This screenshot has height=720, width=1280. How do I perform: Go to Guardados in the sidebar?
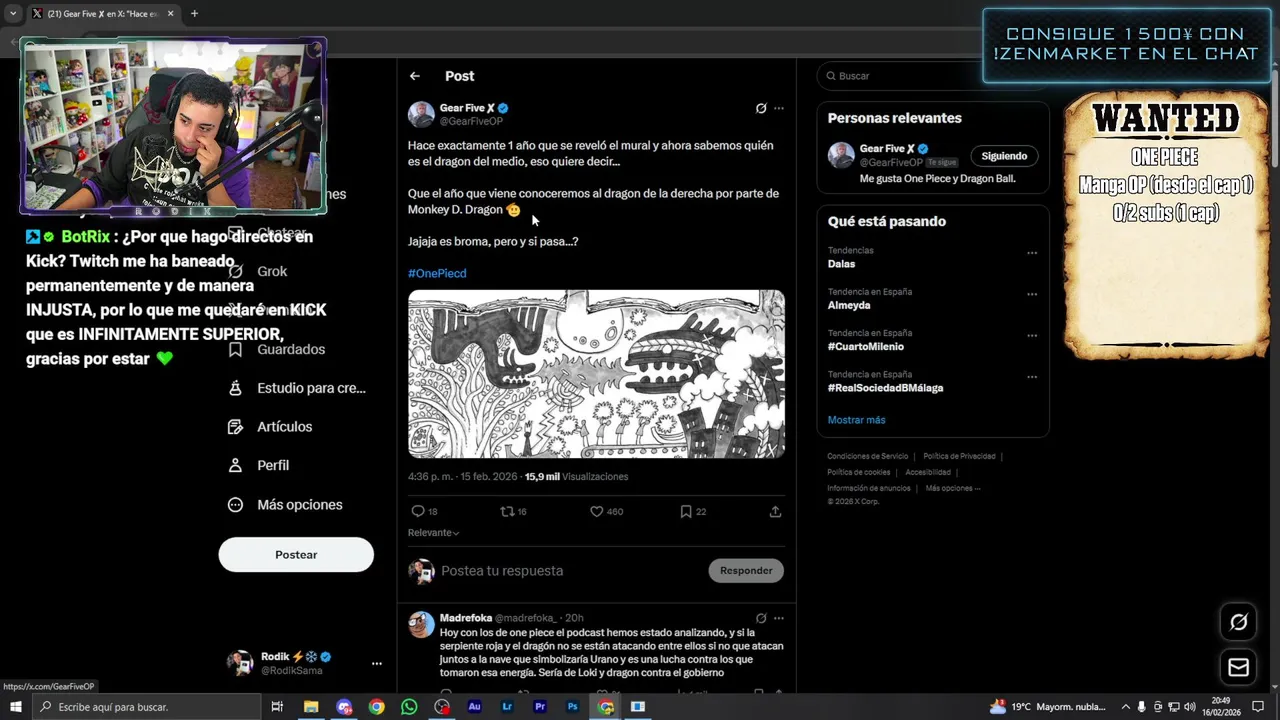tap(291, 349)
